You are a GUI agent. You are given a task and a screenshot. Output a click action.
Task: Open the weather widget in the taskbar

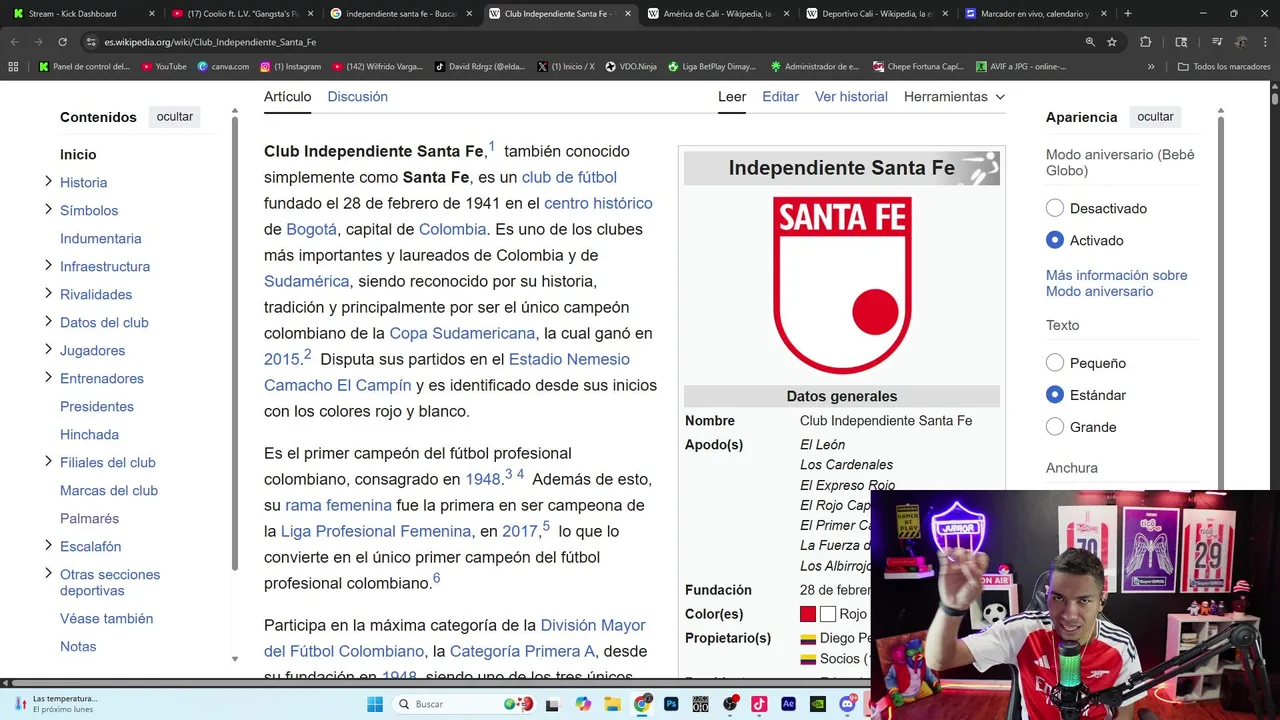click(x=55, y=704)
